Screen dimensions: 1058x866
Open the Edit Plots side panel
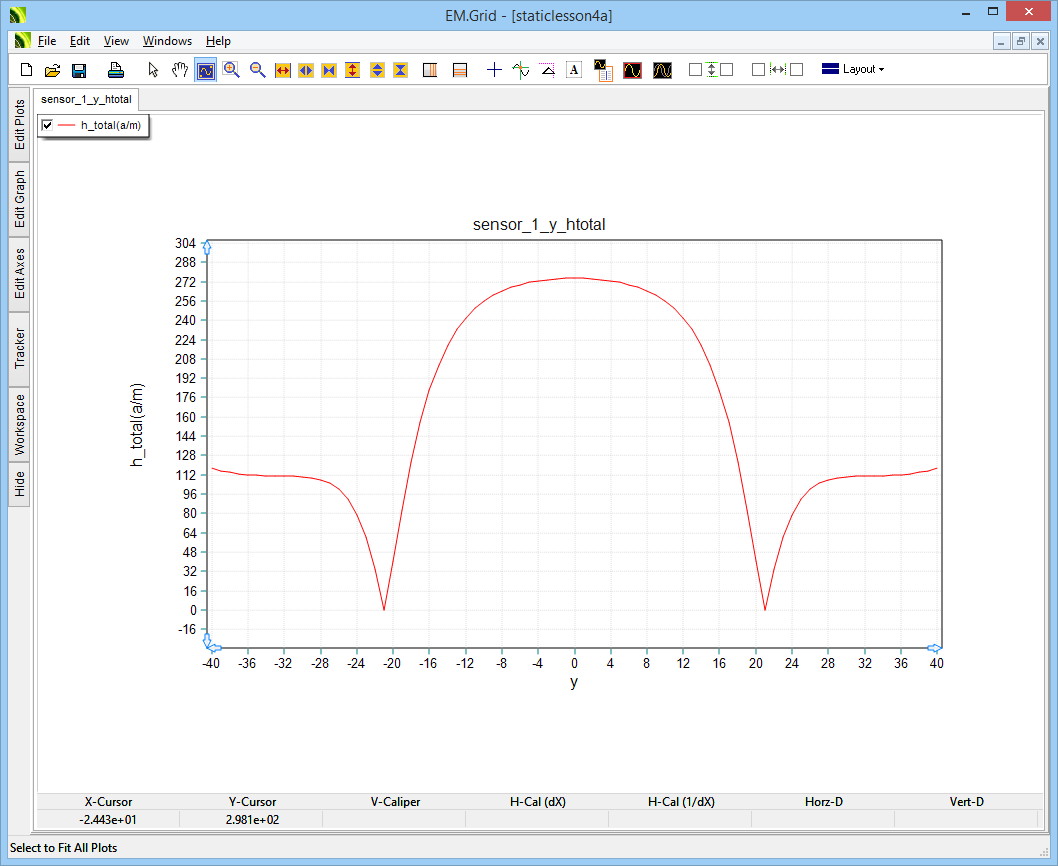20,124
